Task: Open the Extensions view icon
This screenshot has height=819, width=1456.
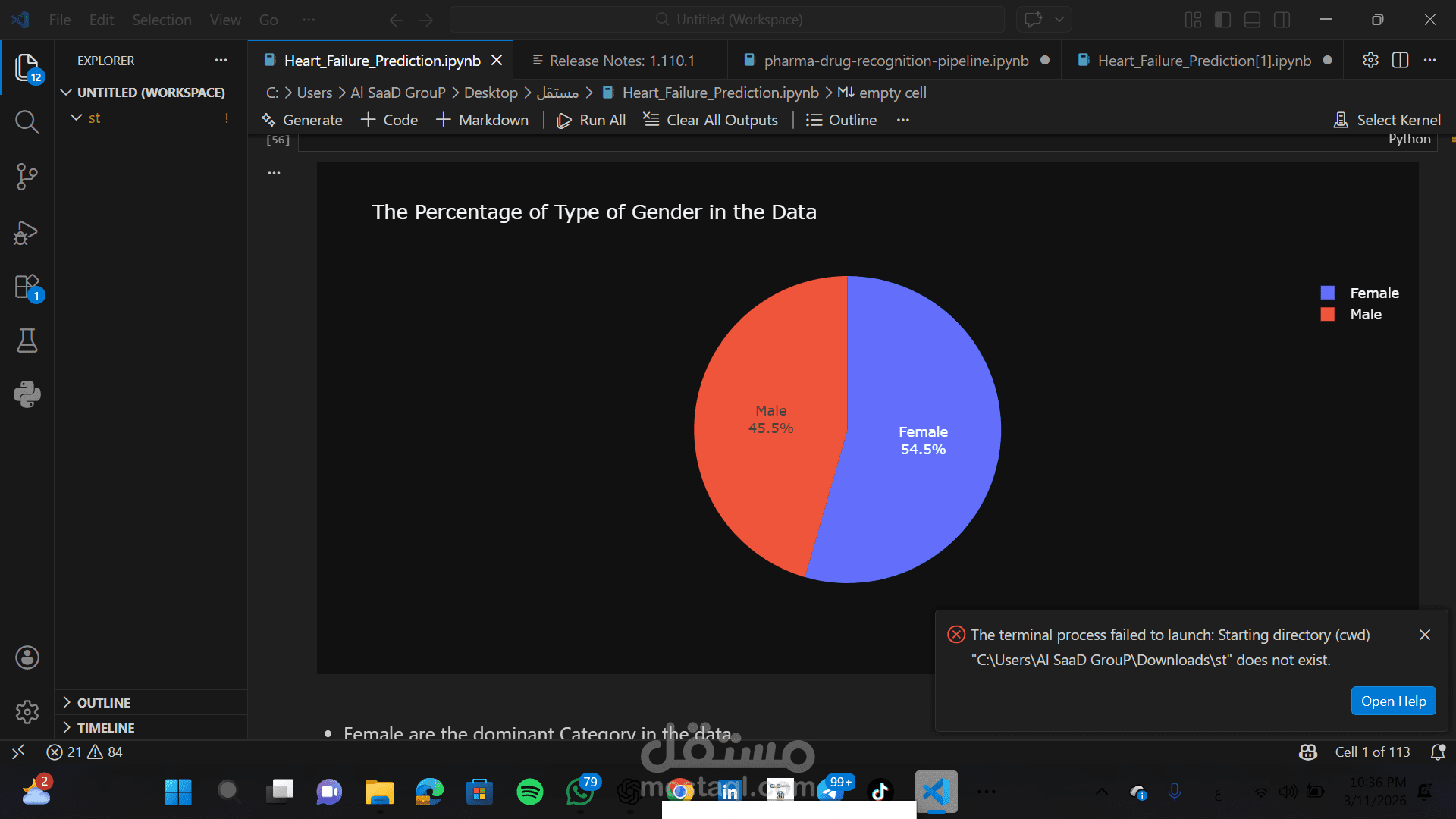Action: [x=27, y=288]
